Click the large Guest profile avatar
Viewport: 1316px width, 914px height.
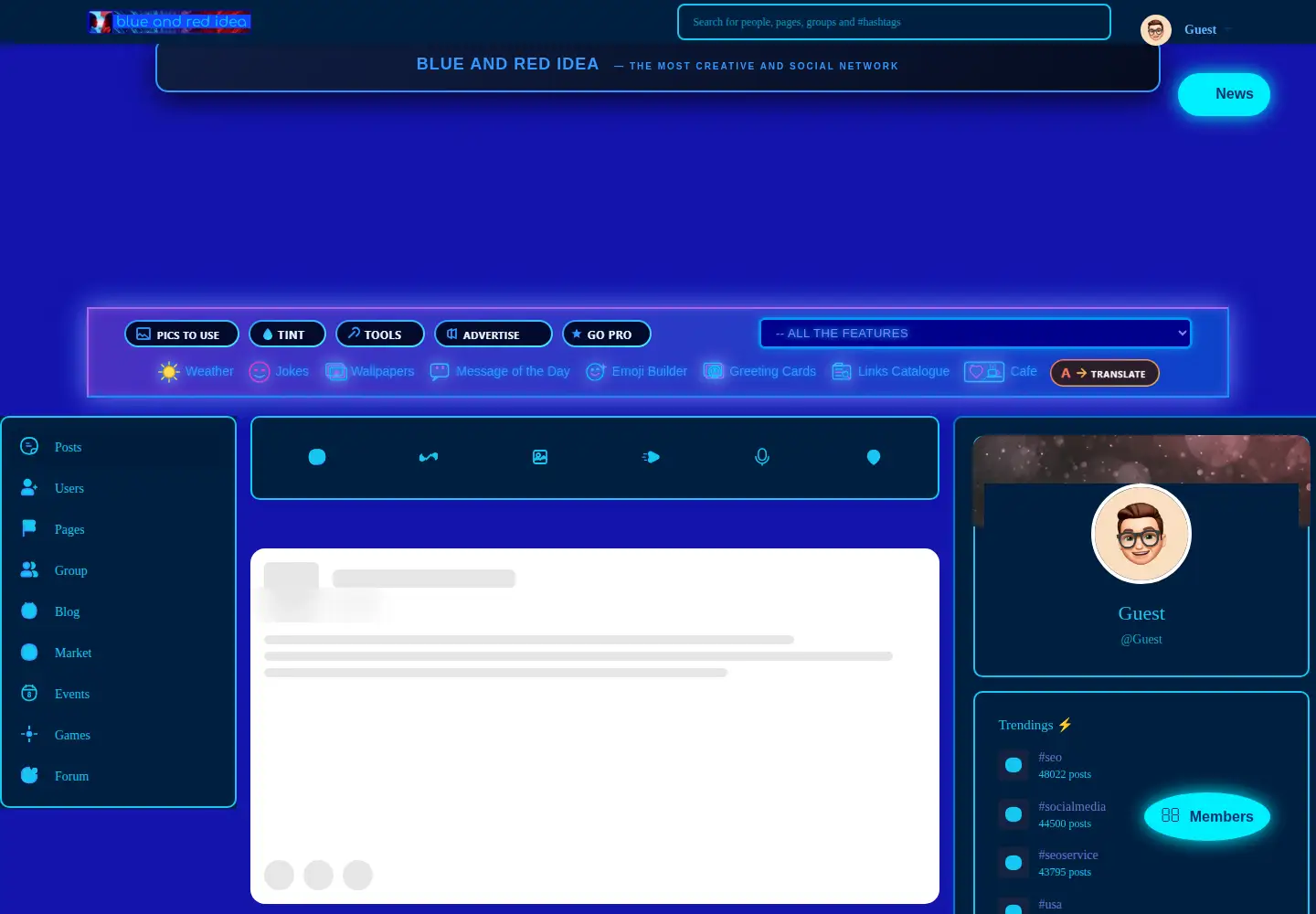coord(1141,534)
